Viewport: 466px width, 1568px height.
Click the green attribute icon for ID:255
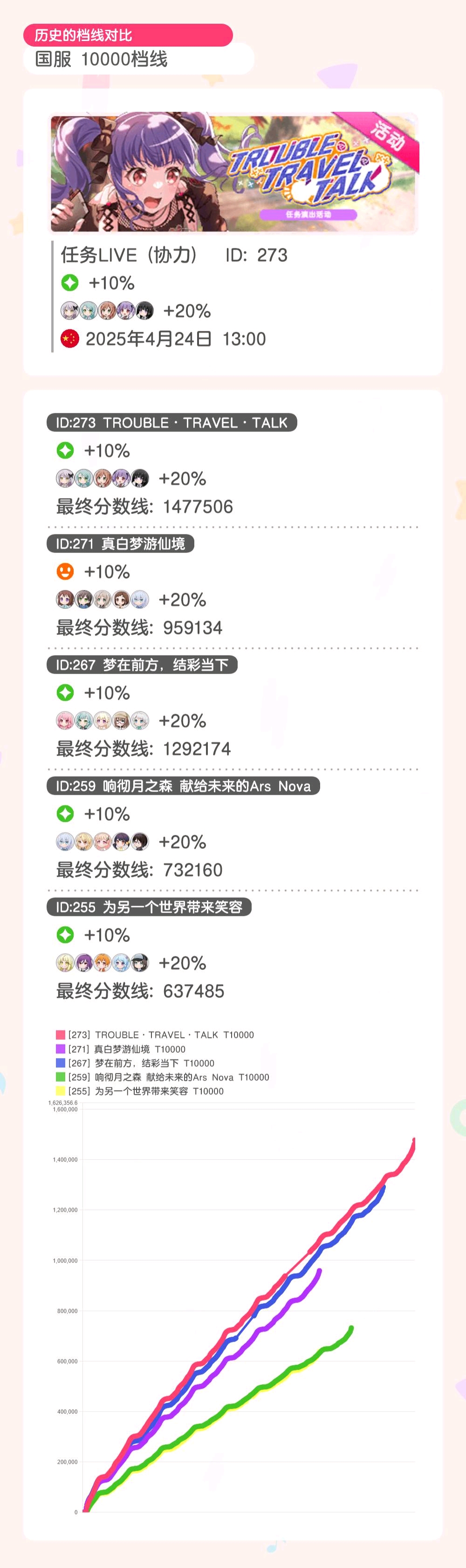65,935
